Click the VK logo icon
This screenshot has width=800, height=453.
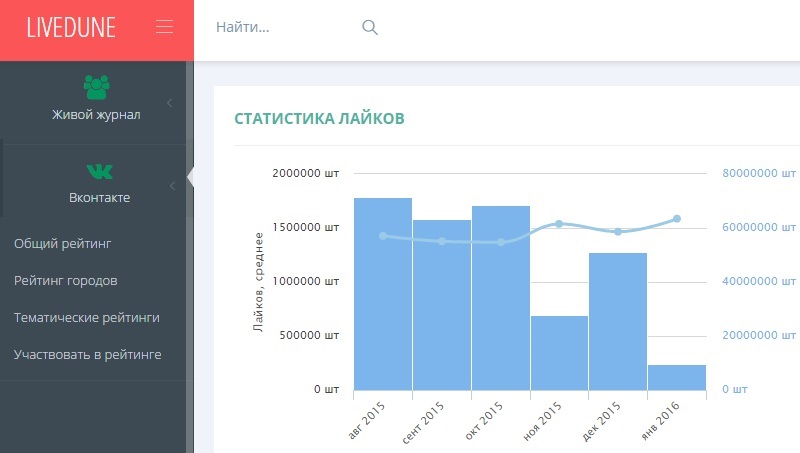[99, 171]
